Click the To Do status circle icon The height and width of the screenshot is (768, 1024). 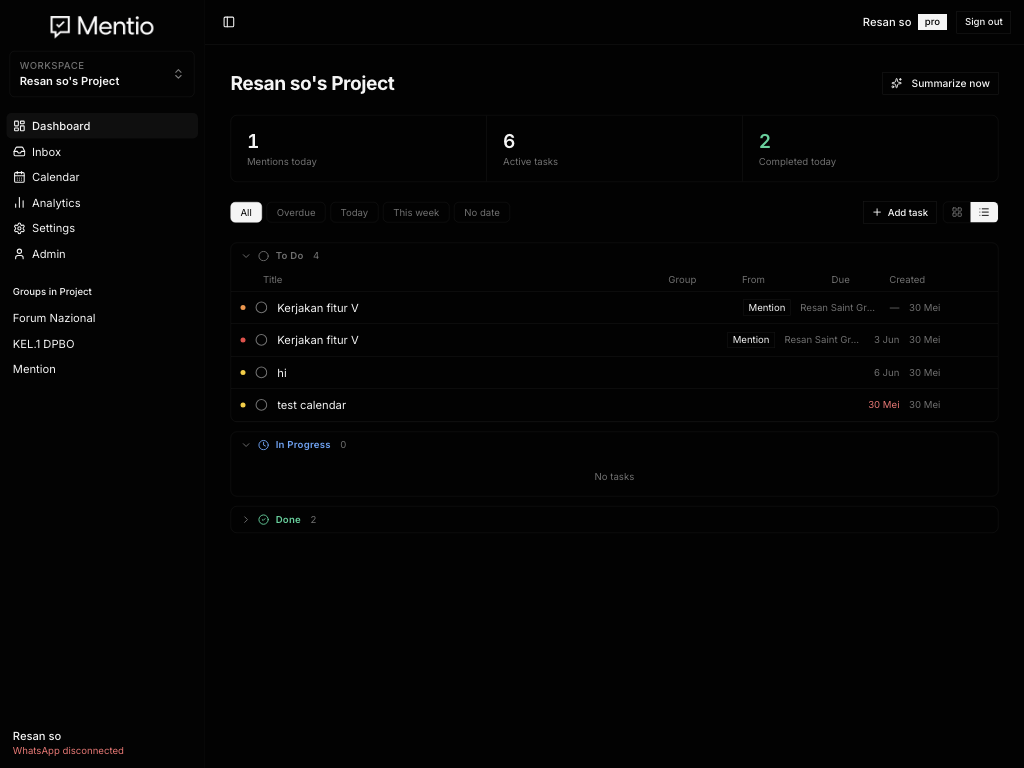click(x=264, y=256)
